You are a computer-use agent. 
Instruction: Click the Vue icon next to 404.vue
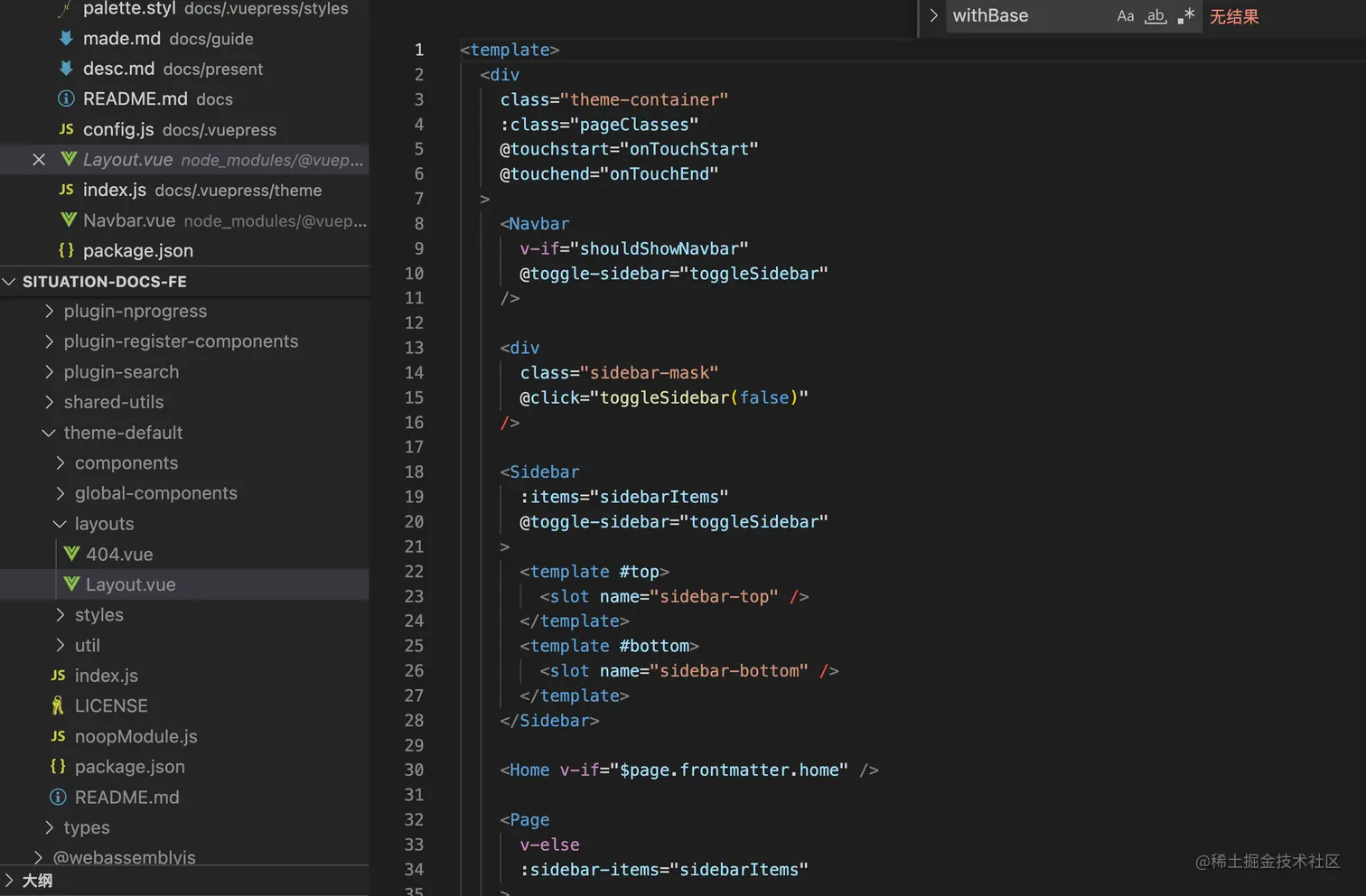71,554
